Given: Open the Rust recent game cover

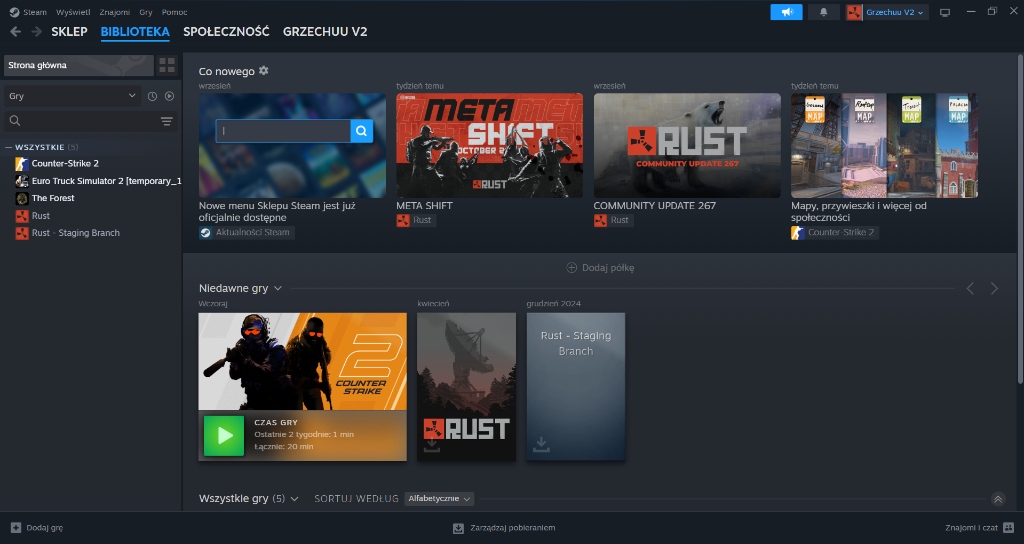Looking at the screenshot, I should (x=466, y=387).
